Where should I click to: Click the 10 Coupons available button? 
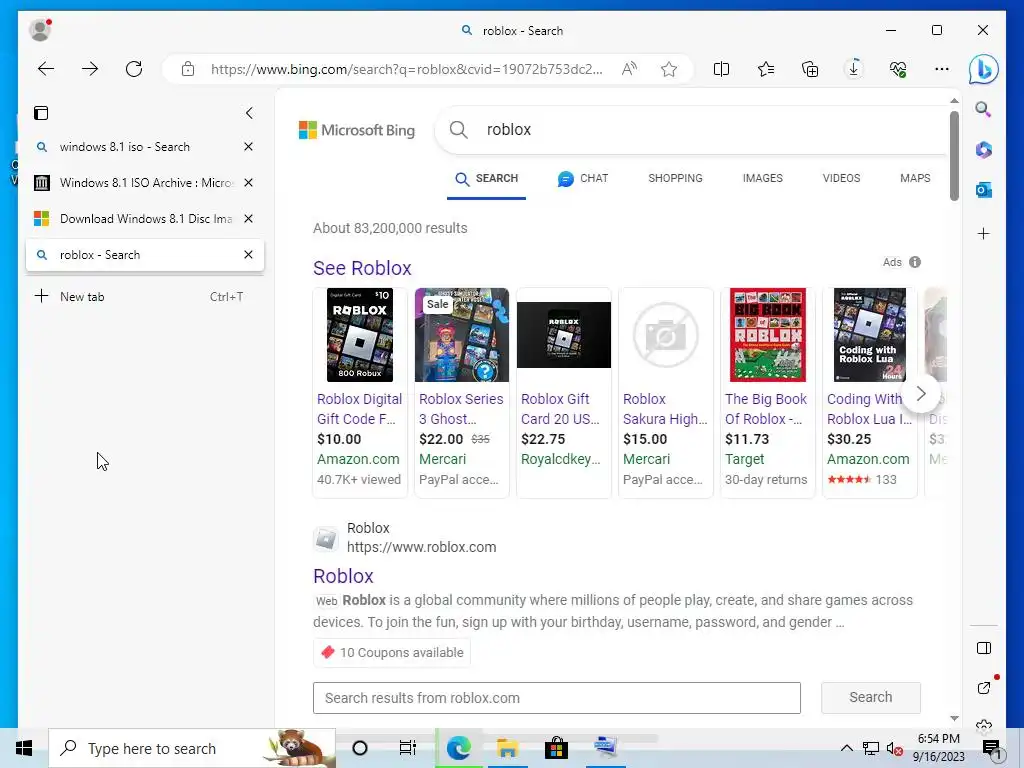click(392, 652)
